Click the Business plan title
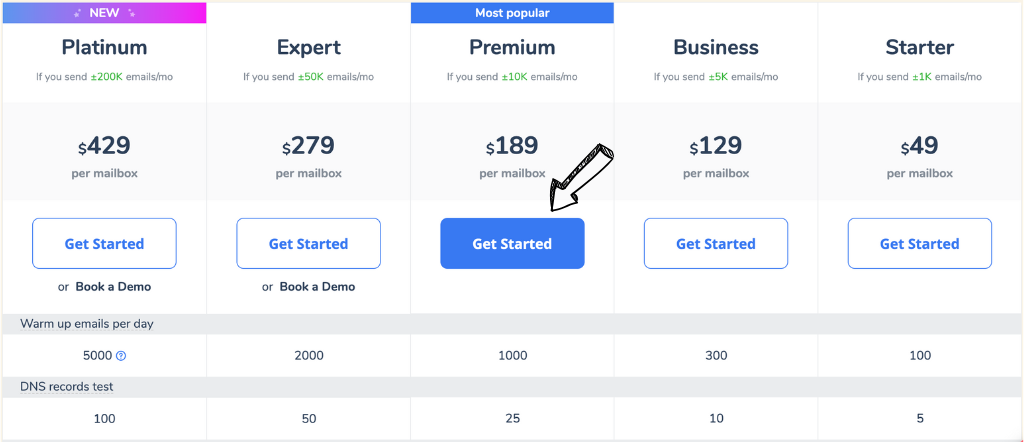Screen dimensions: 1024x442 [716, 48]
